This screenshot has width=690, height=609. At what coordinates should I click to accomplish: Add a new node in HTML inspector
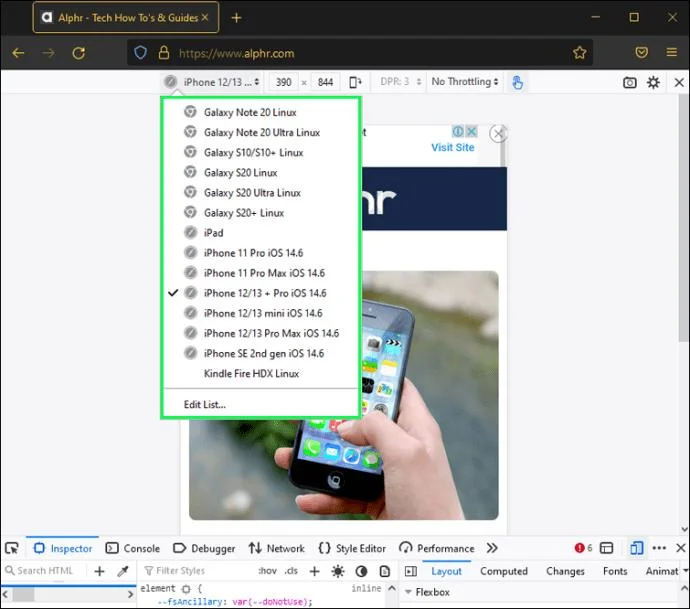pos(99,571)
